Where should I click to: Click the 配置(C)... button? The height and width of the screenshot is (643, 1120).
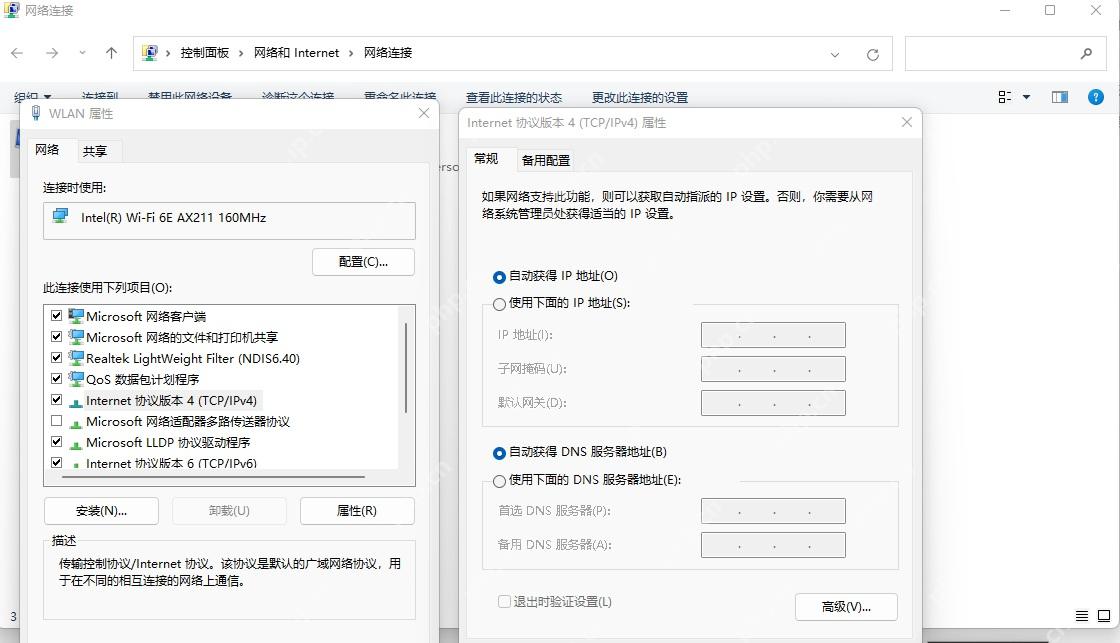point(363,261)
